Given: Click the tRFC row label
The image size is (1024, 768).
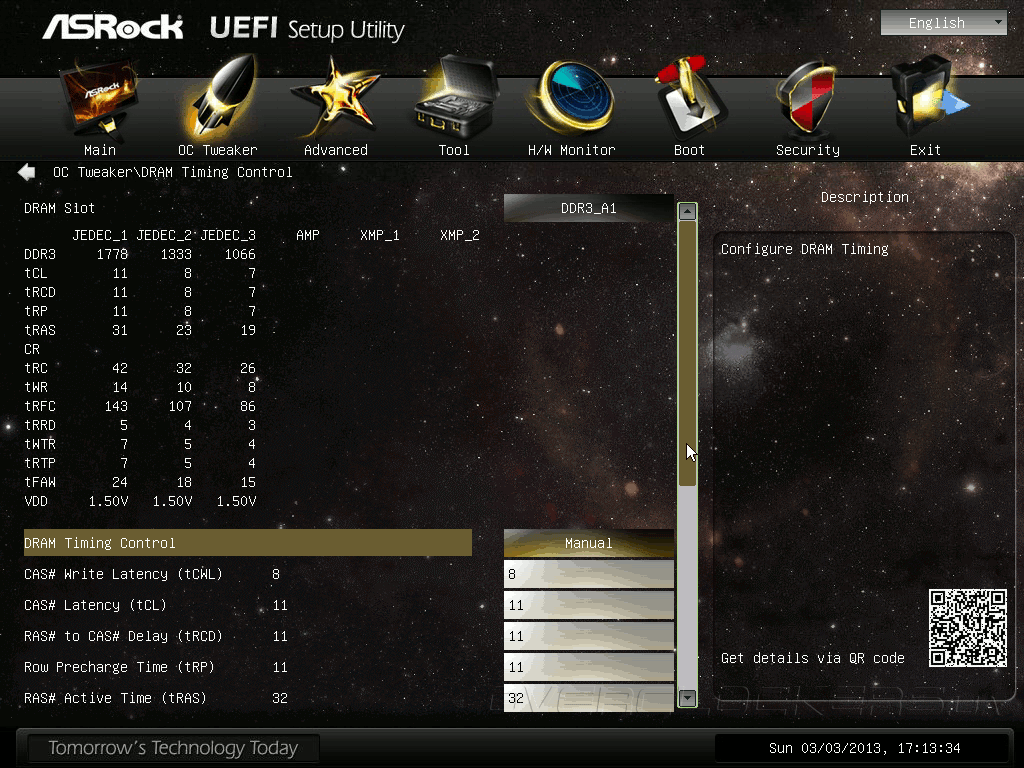Looking at the screenshot, I should [40, 406].
